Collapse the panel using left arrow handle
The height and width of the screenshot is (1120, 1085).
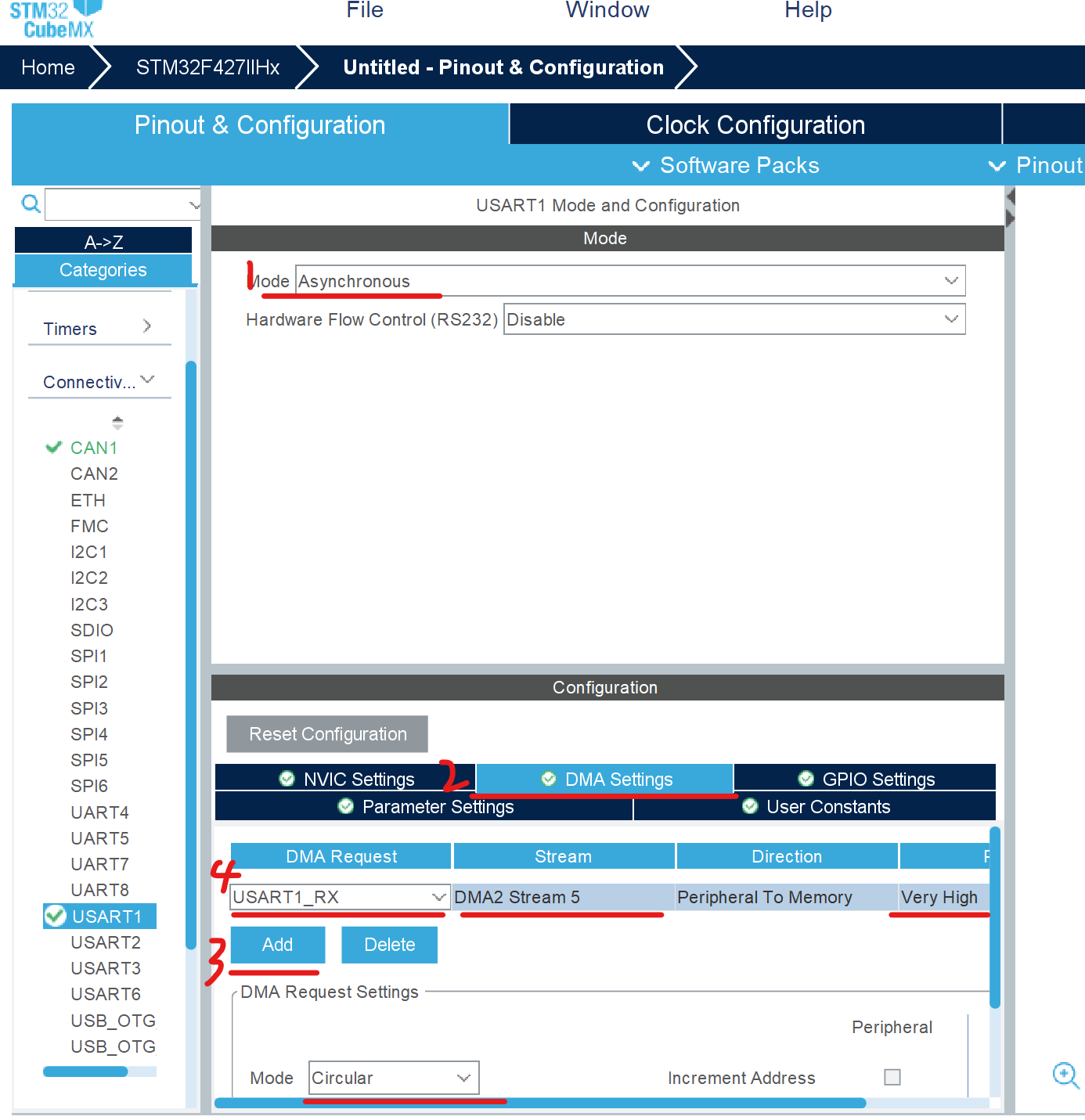1011,196
